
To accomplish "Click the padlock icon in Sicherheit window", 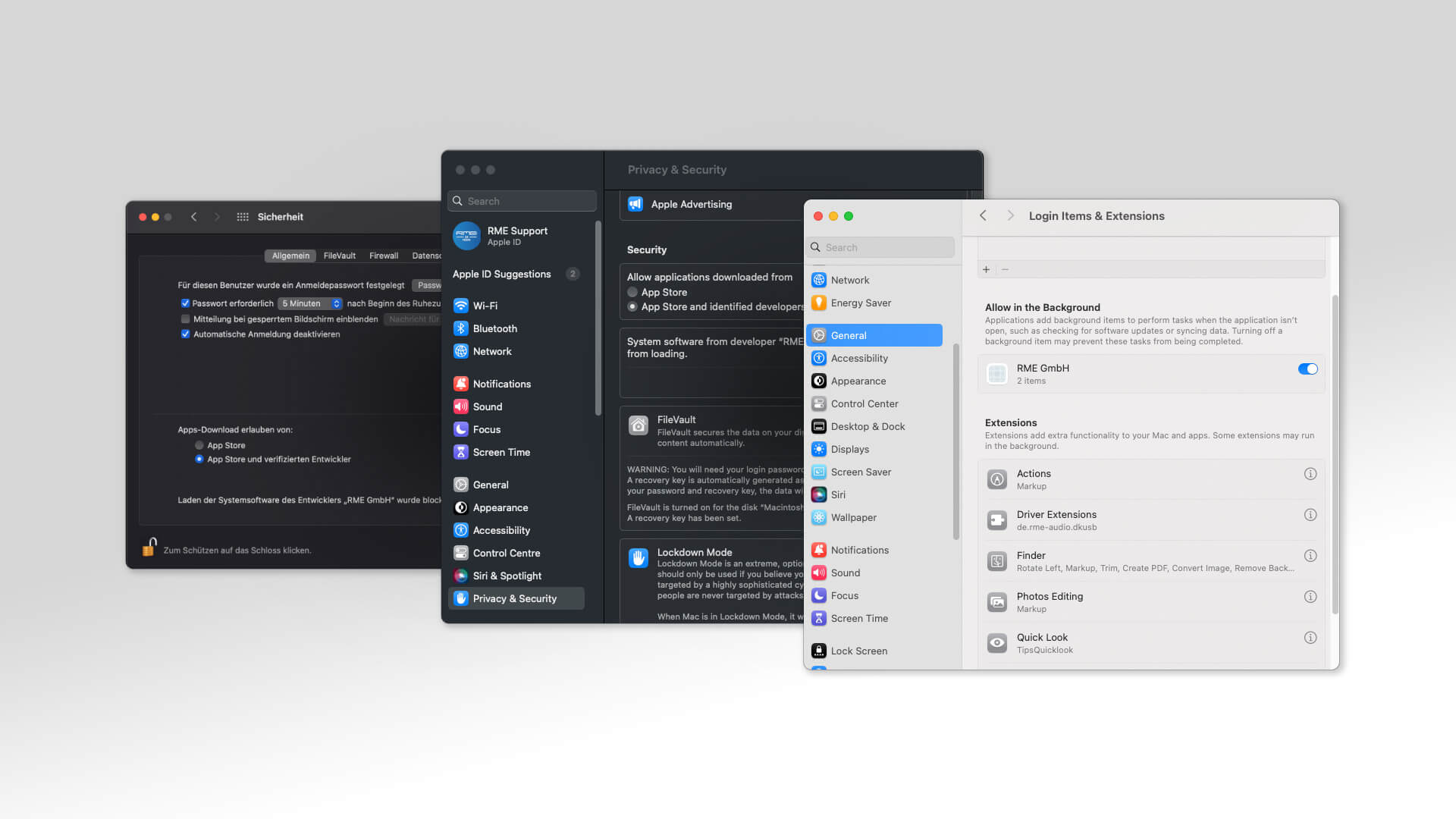I will coord(149,547).
